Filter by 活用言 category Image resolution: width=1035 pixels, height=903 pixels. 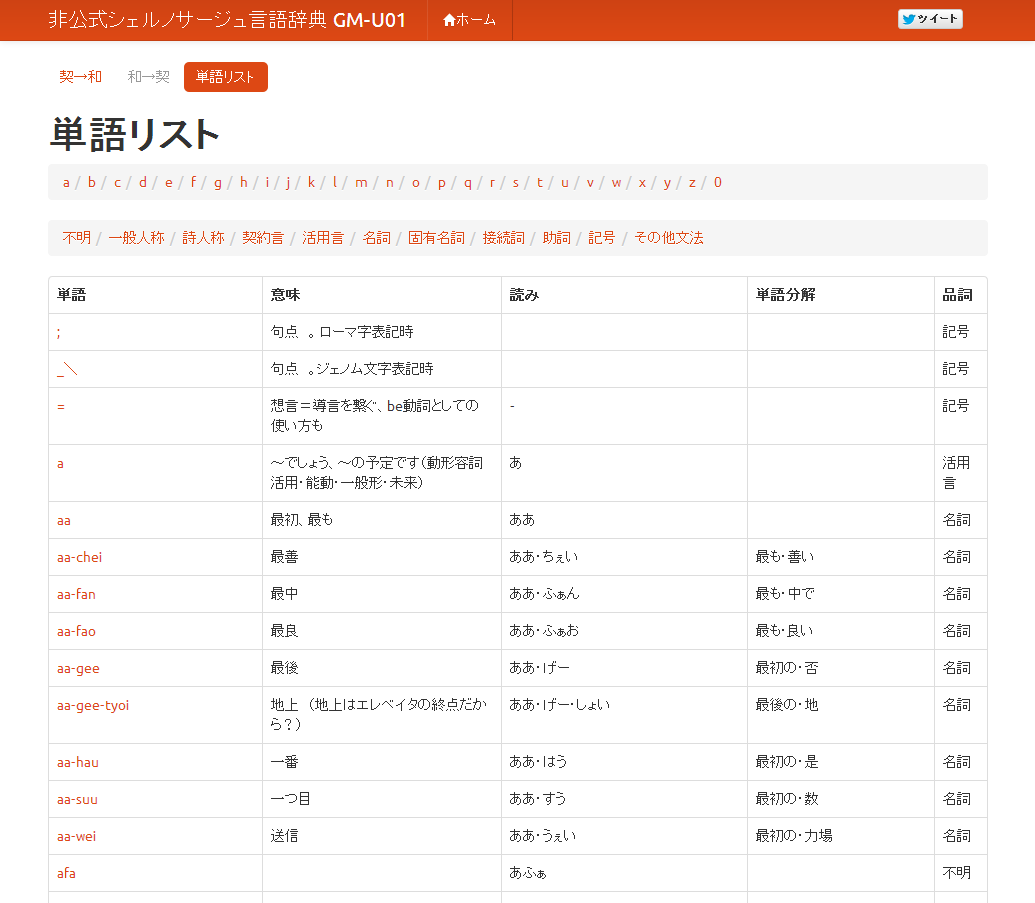(323, 238)
